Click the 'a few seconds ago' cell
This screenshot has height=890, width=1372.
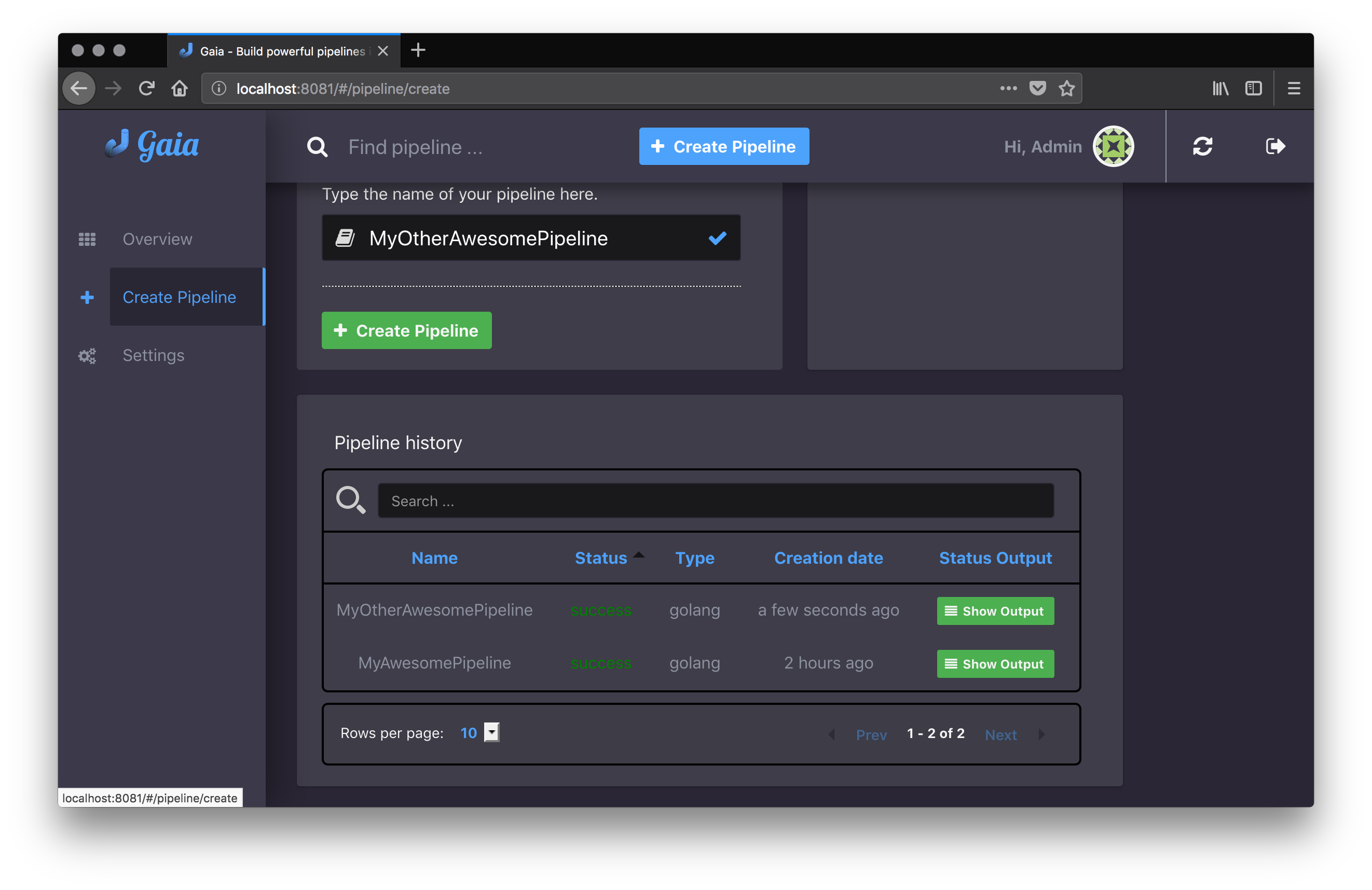tap(828, 610)
